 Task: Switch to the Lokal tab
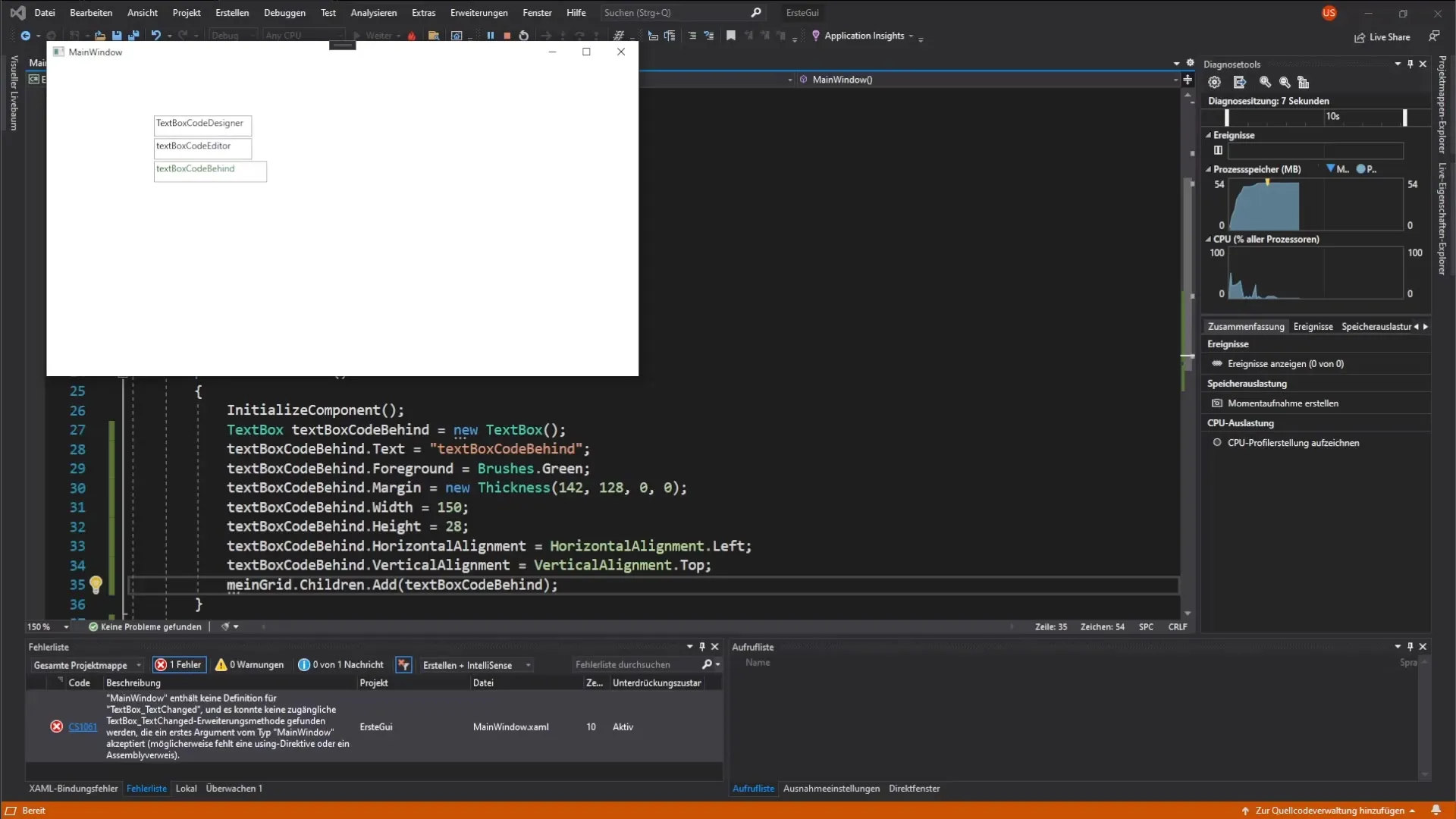coord(186,789)
